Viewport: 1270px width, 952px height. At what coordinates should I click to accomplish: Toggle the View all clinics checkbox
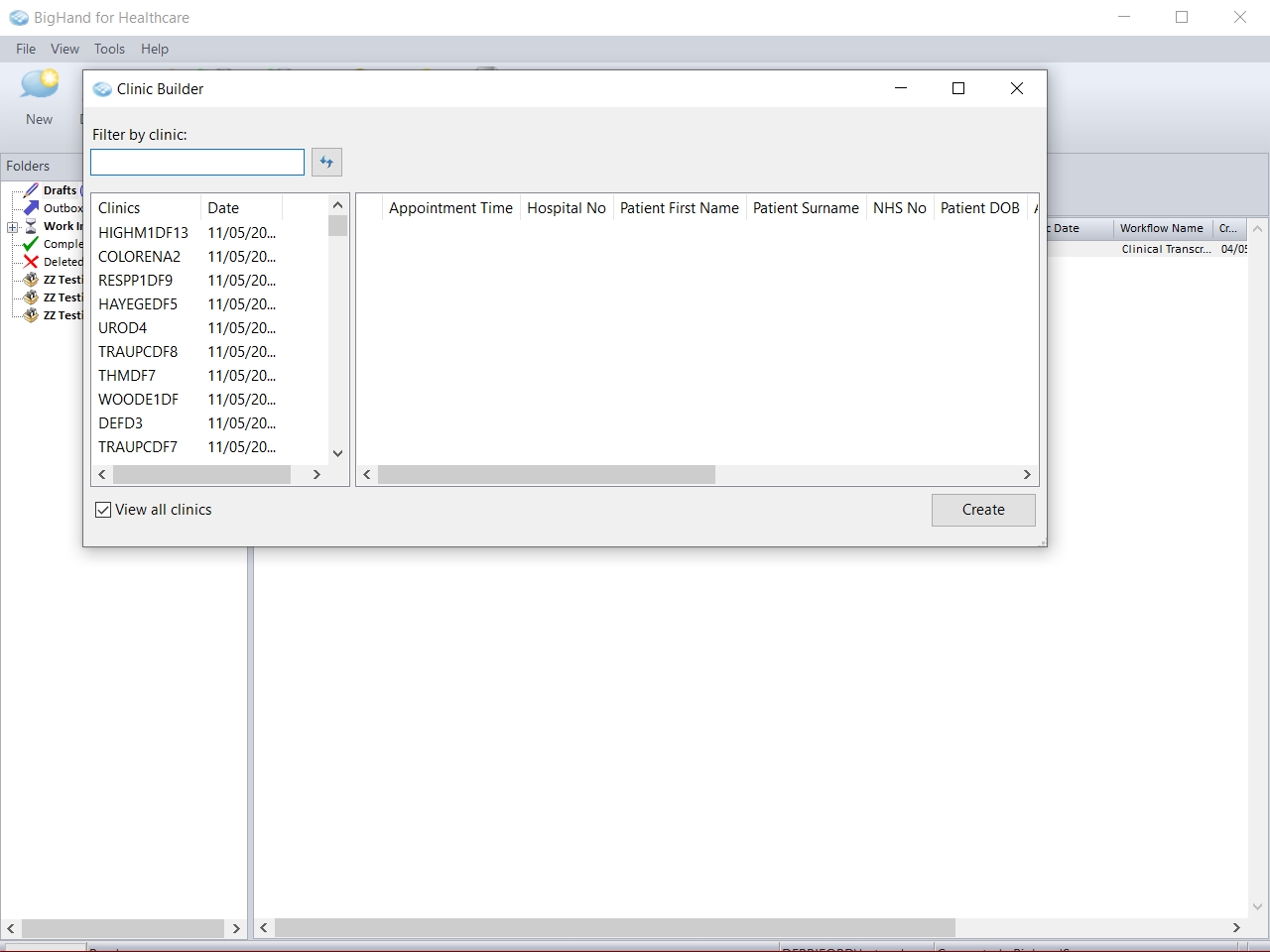click(103, 510)
